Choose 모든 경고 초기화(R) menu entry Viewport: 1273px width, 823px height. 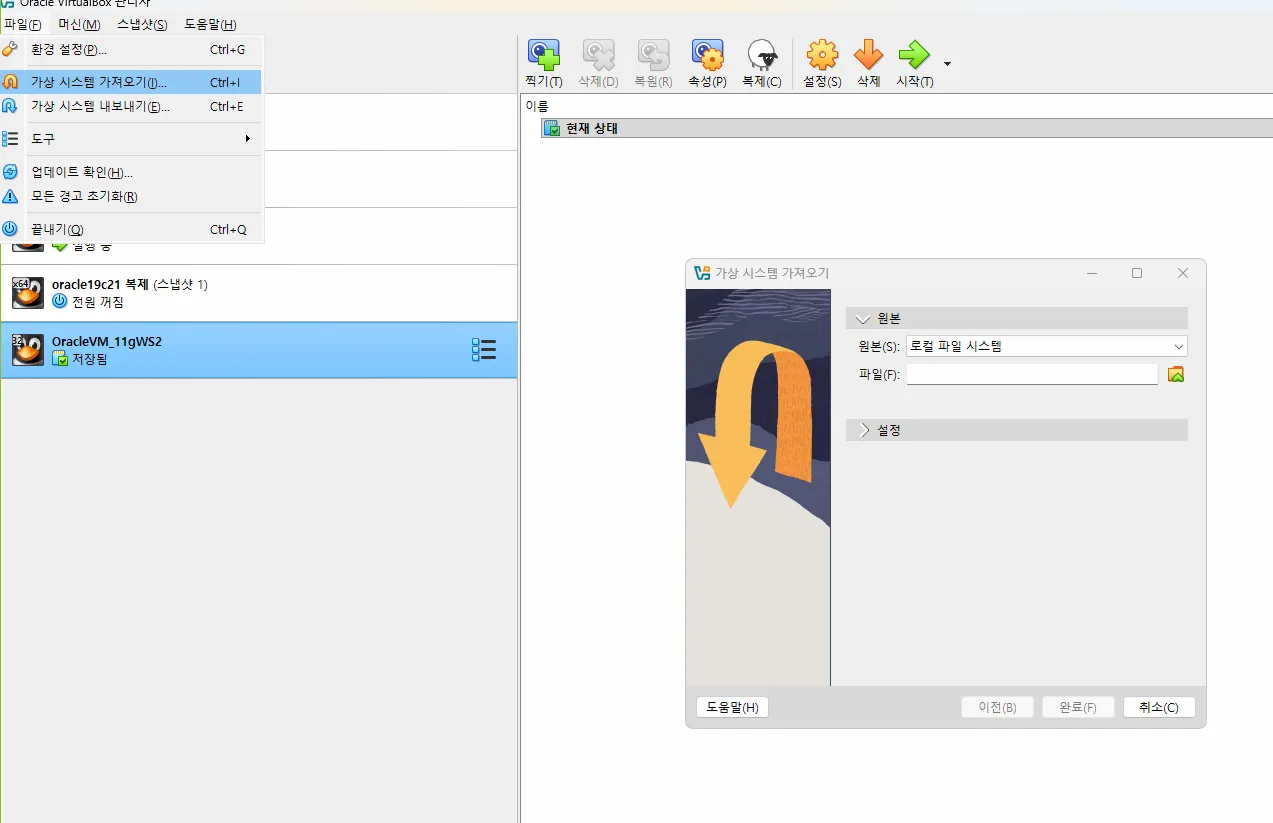[132, 196]
